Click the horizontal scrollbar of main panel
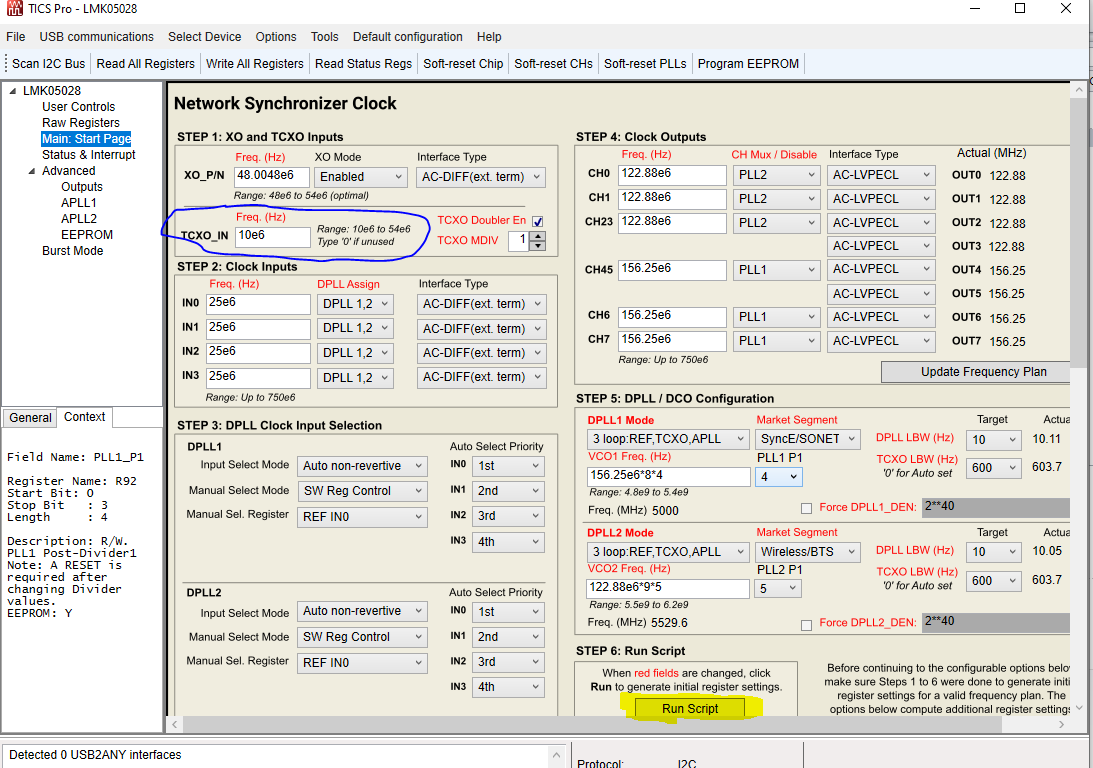Screen dimensions: 1093x768 click(593, 725)
